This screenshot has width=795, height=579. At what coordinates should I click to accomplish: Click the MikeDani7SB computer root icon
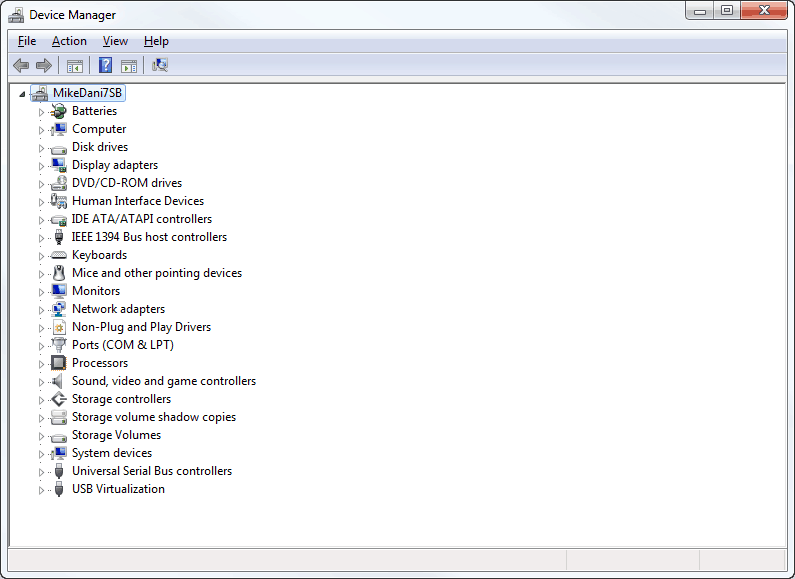40,93
